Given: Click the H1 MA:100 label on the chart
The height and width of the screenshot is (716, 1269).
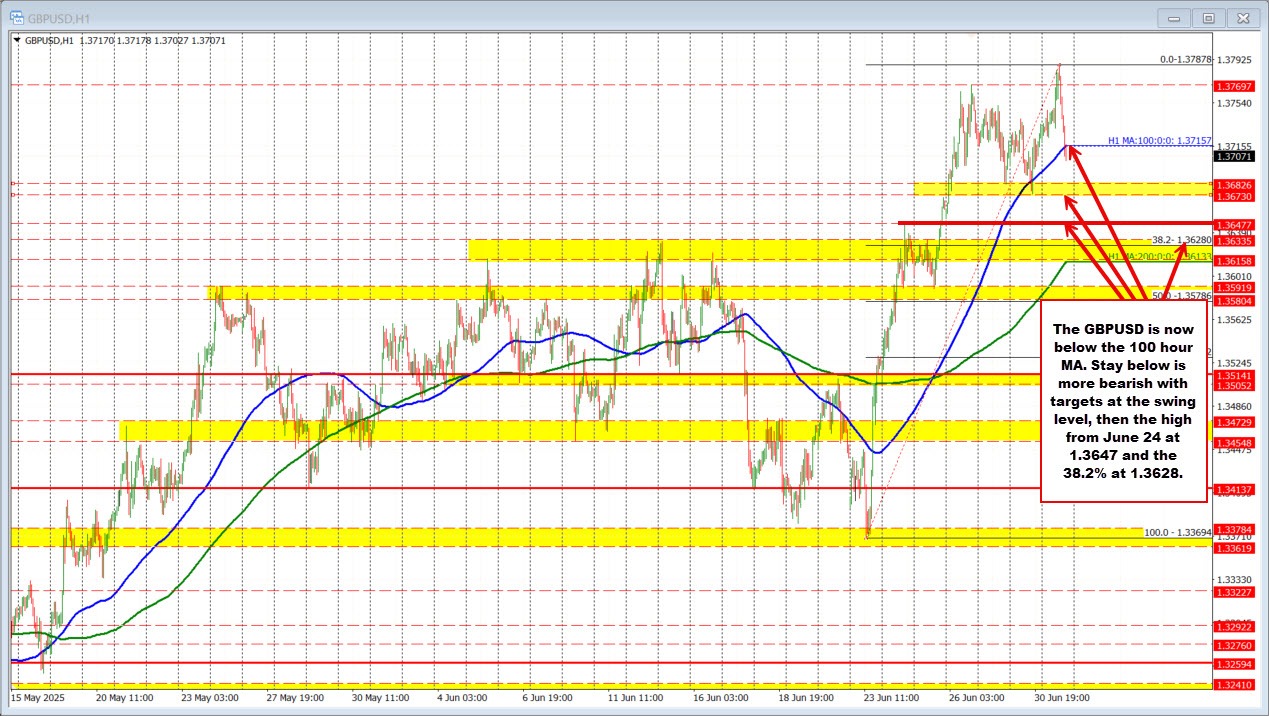Looking at the screenshot, I should [1158, 141].
